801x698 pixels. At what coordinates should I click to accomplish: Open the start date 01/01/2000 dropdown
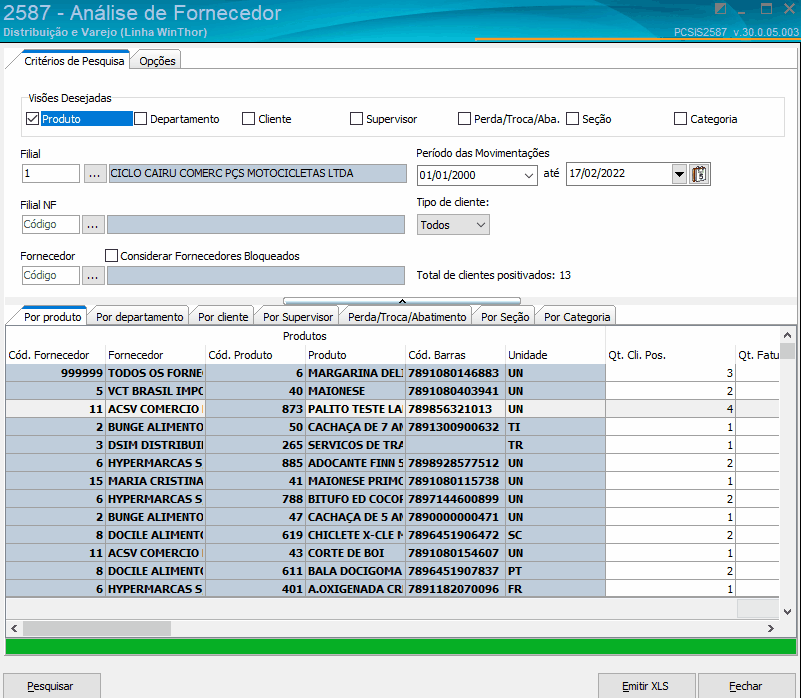pyautogui.click(x=529, y=175)
